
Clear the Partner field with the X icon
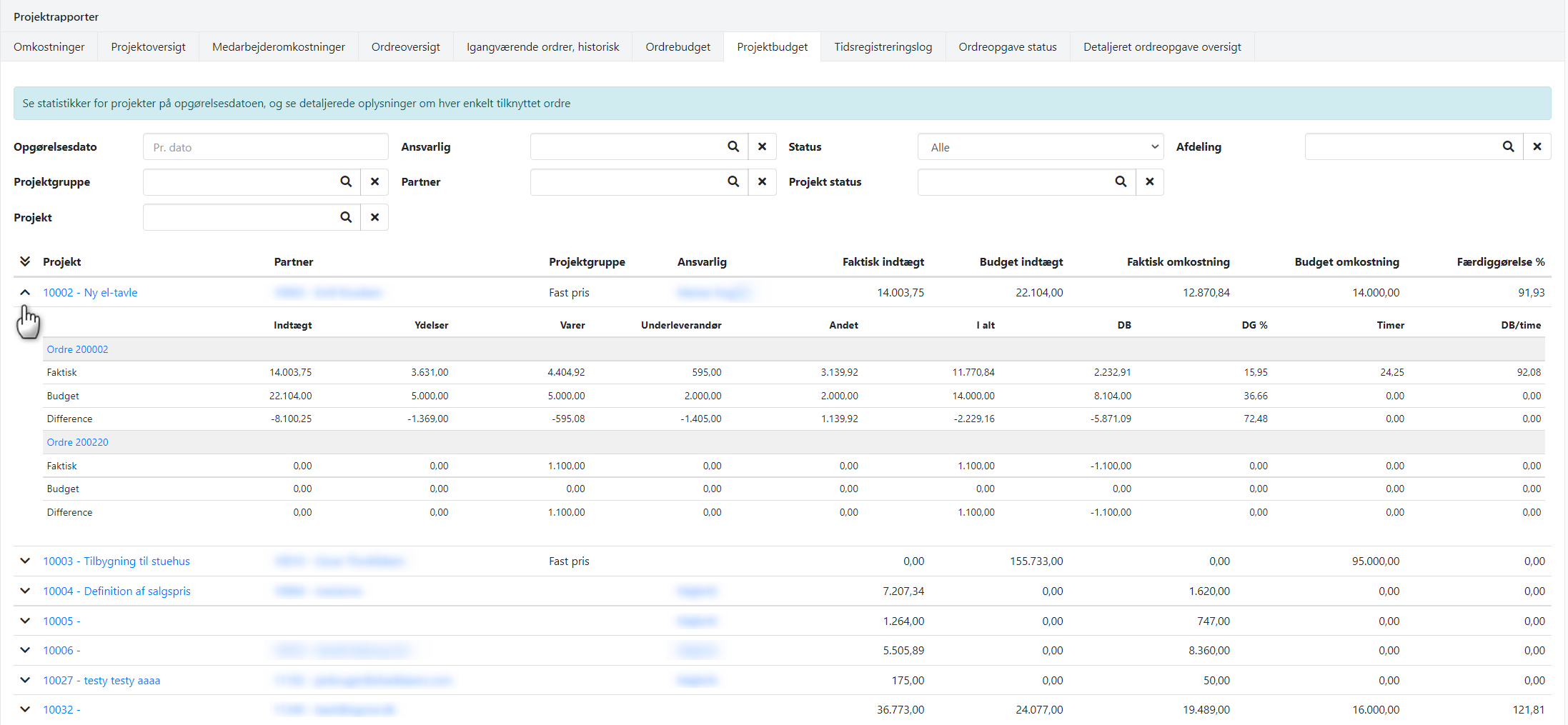point(762,182)
